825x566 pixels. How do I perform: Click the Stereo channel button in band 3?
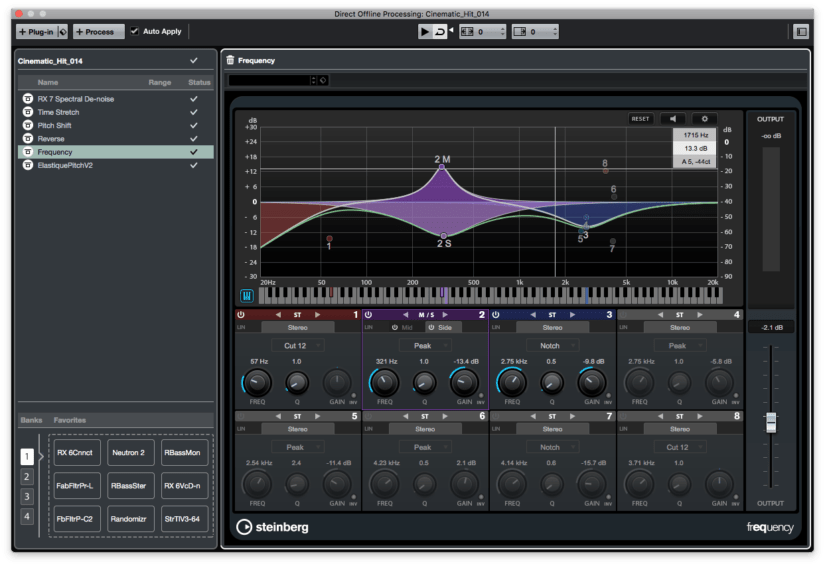(552, 327)
